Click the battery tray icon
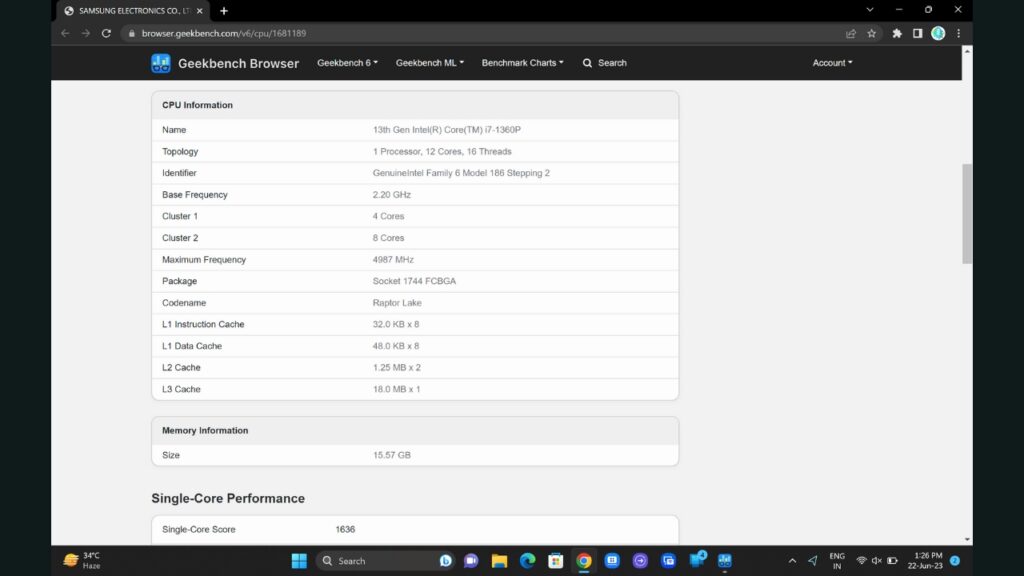 (x=892, y=560)
